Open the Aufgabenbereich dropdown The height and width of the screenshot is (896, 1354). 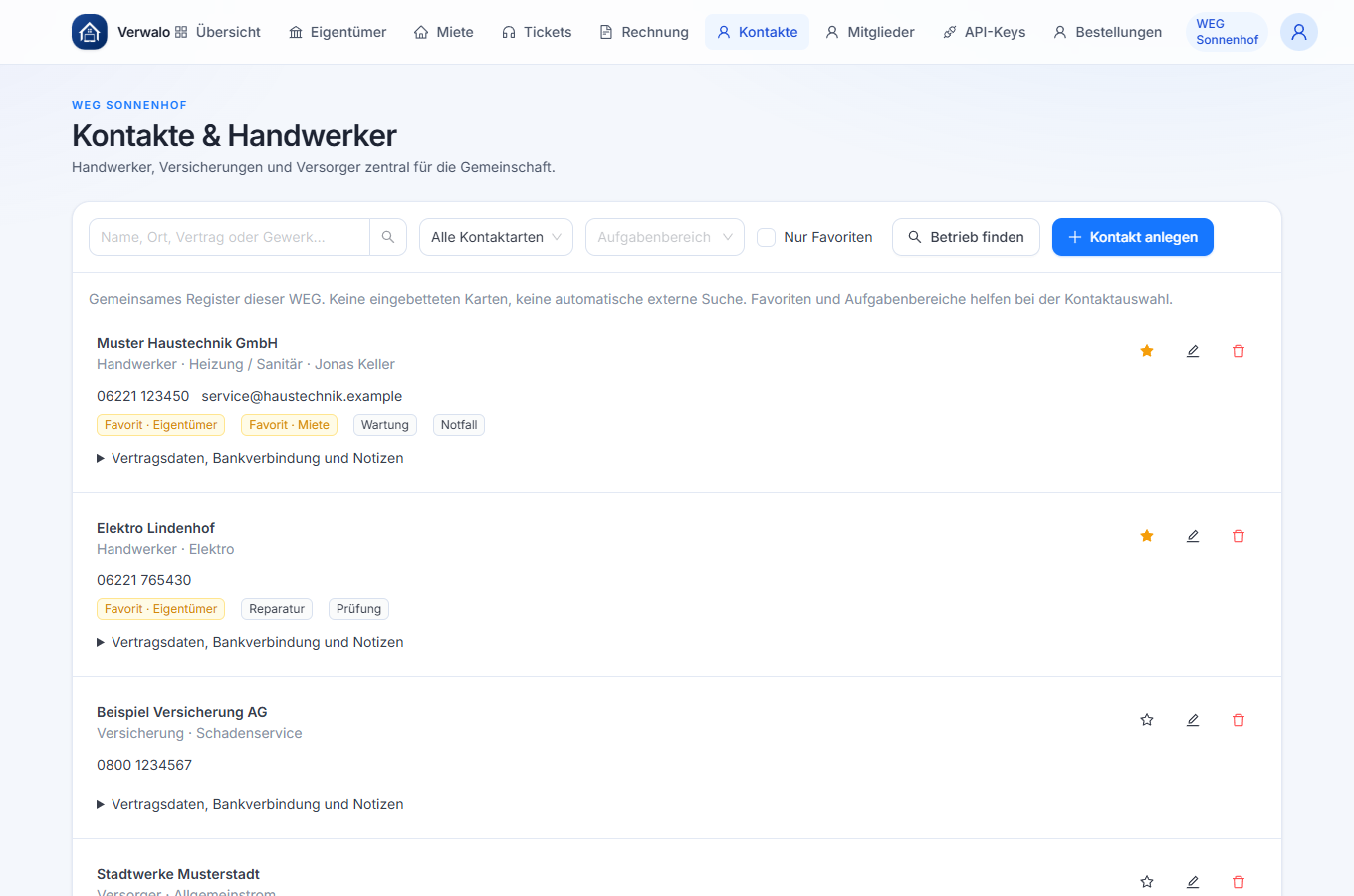tap(665, 237)
